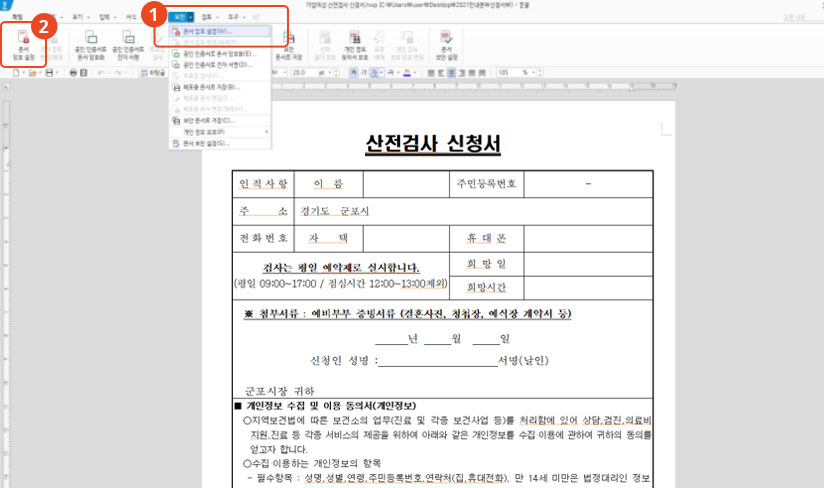Click the horizontal ruler above the page

tap(473, 86)
